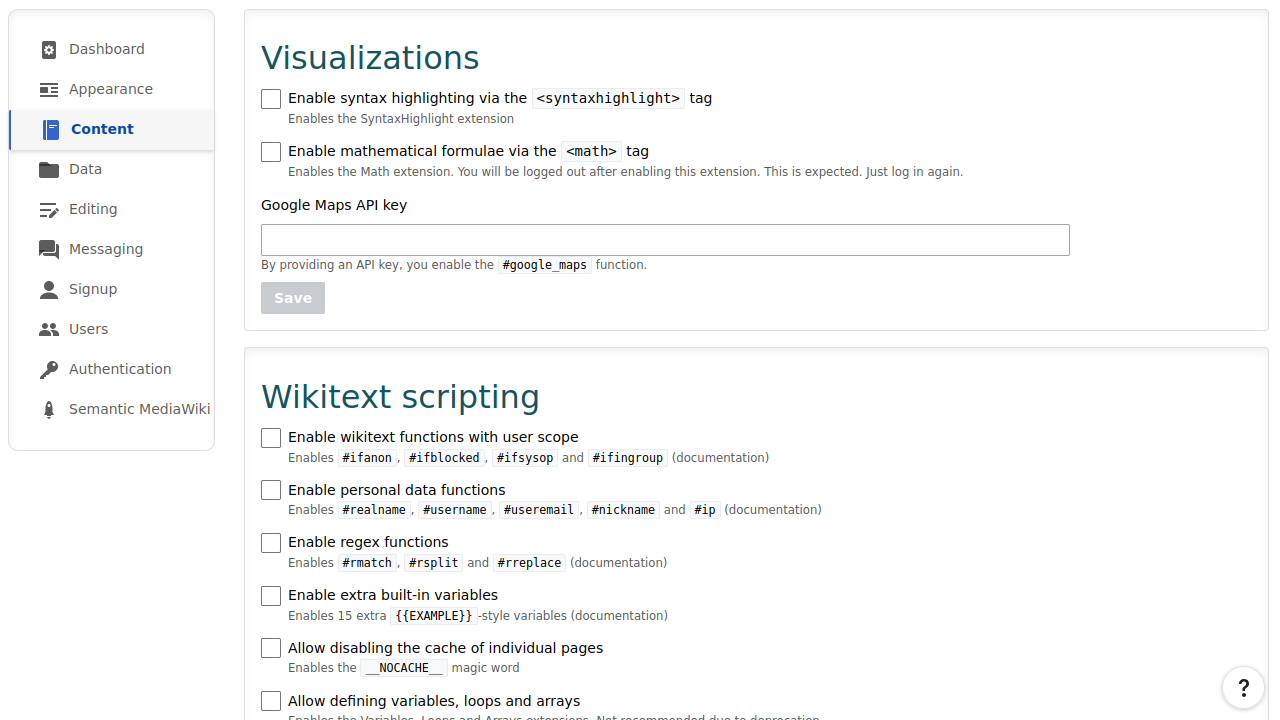The image size is (1280, 720).
Task: Click the Google Maps API key field
Action: tap(664, 240)
